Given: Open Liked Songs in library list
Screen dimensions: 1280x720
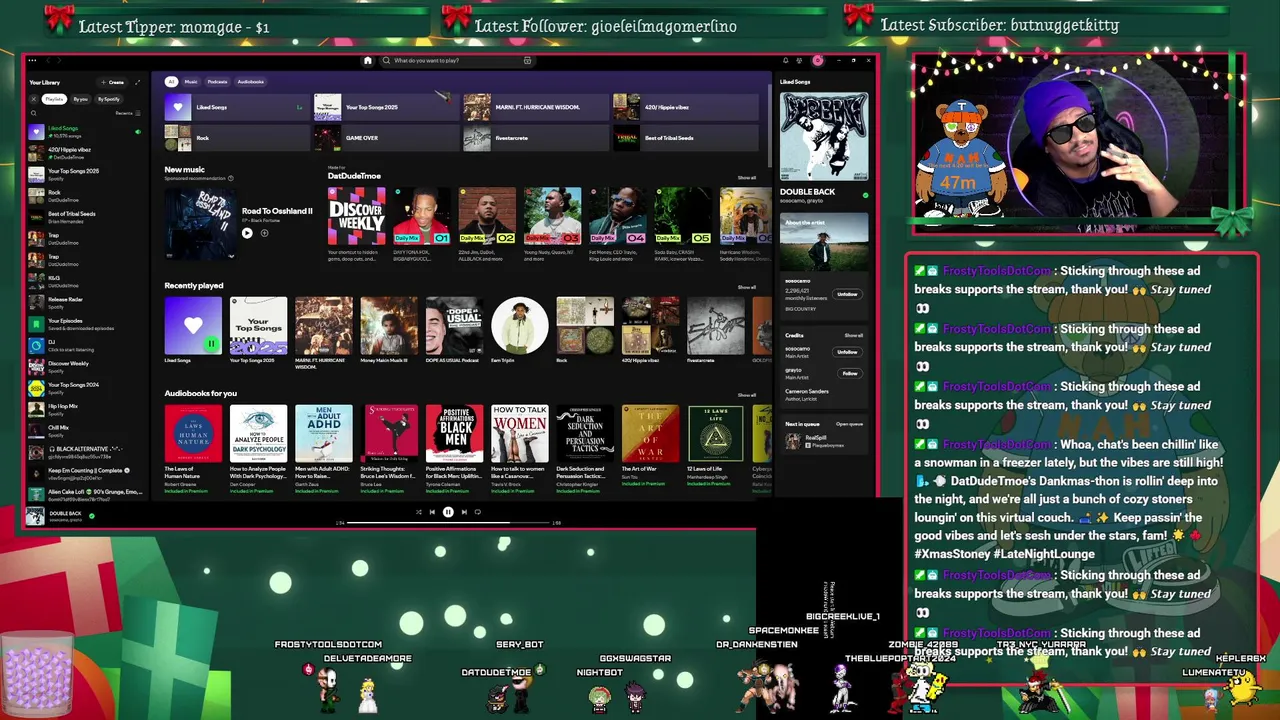Looking at the screenshot, I should (x=85, y=132).
